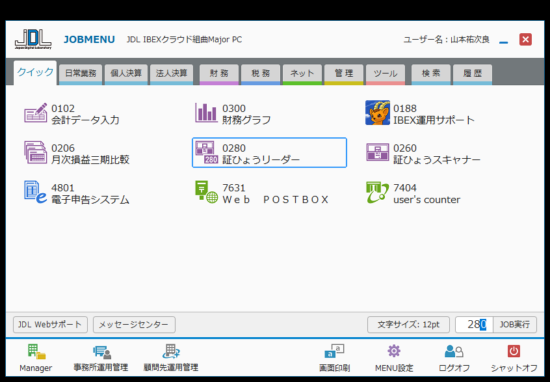Click the JDL logo
Screen dimensions: 550x382
[33, 39]
